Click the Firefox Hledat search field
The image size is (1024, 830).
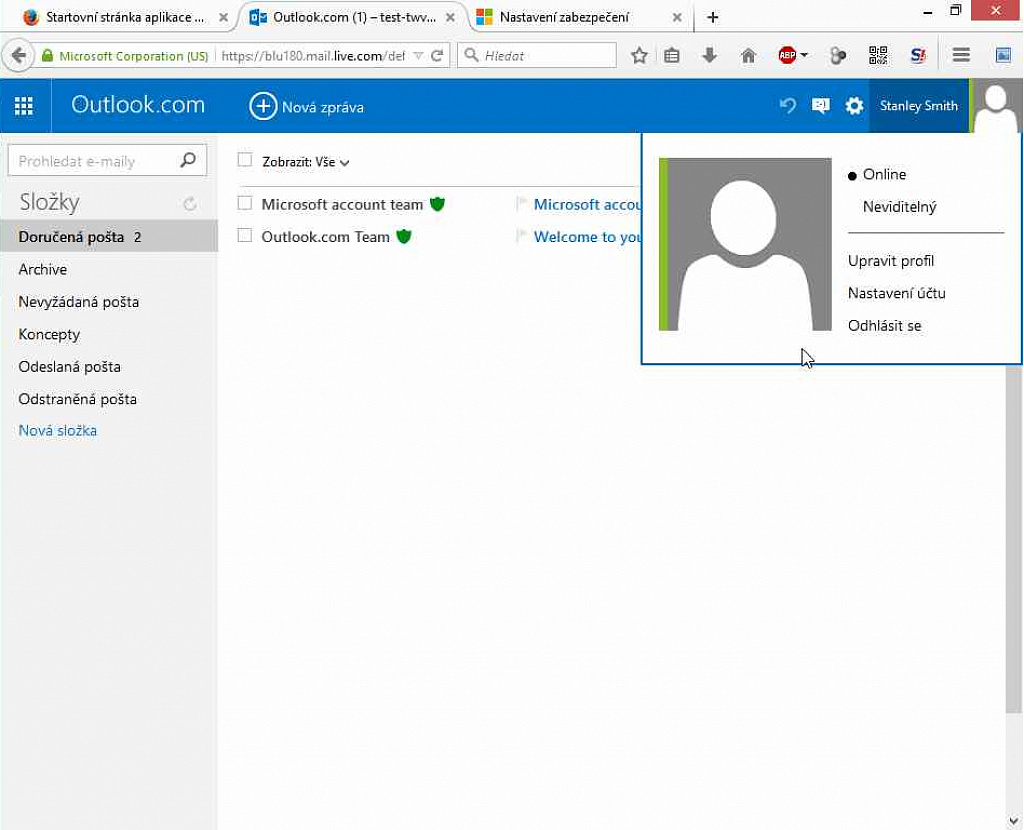point(537,56)
